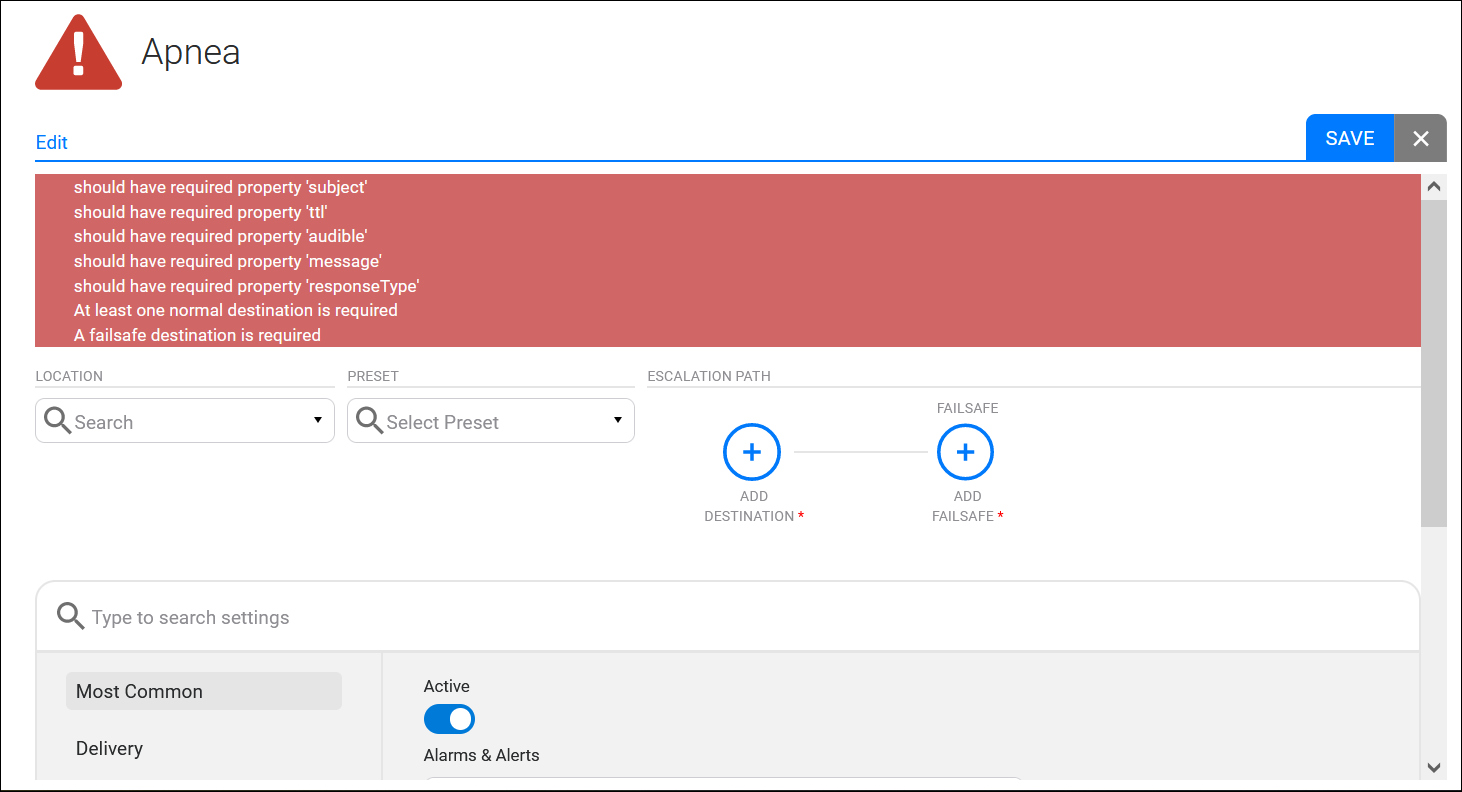This screenshot has height=792, width=1462.
Task: Click the vertical scrollbar thumb
Action: tap(1433, 360)
